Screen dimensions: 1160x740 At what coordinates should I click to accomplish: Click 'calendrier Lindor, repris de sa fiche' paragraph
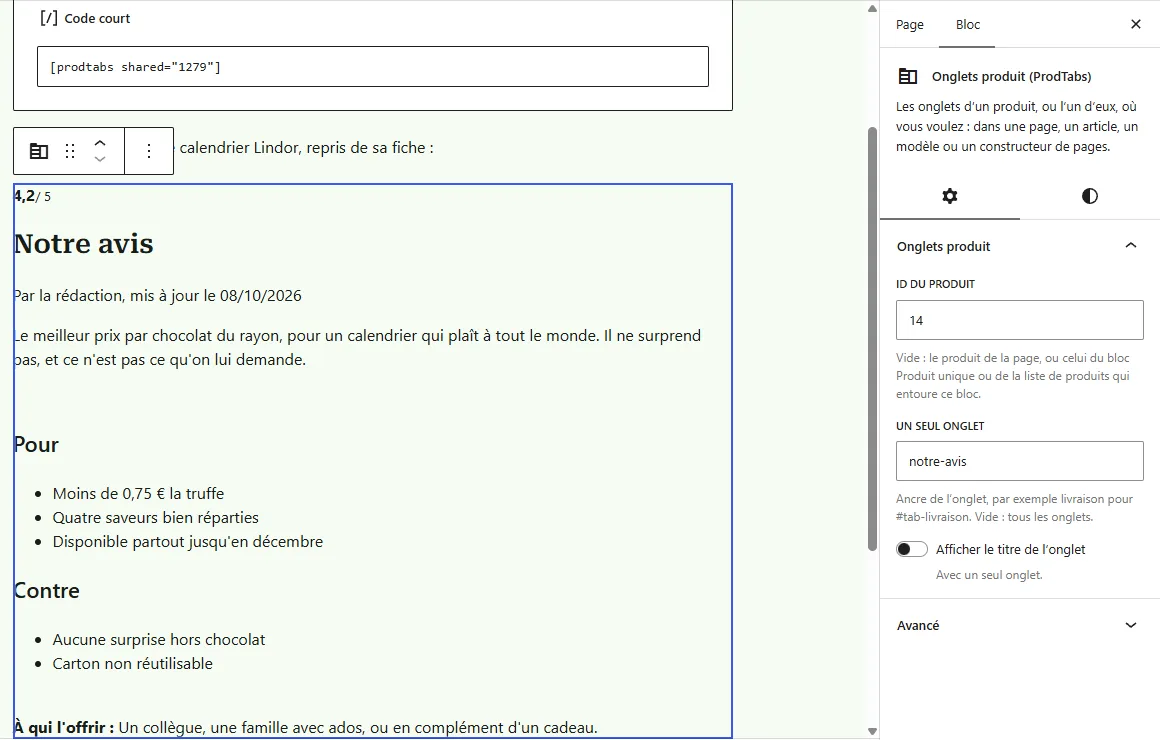click(x=306, y=148)
